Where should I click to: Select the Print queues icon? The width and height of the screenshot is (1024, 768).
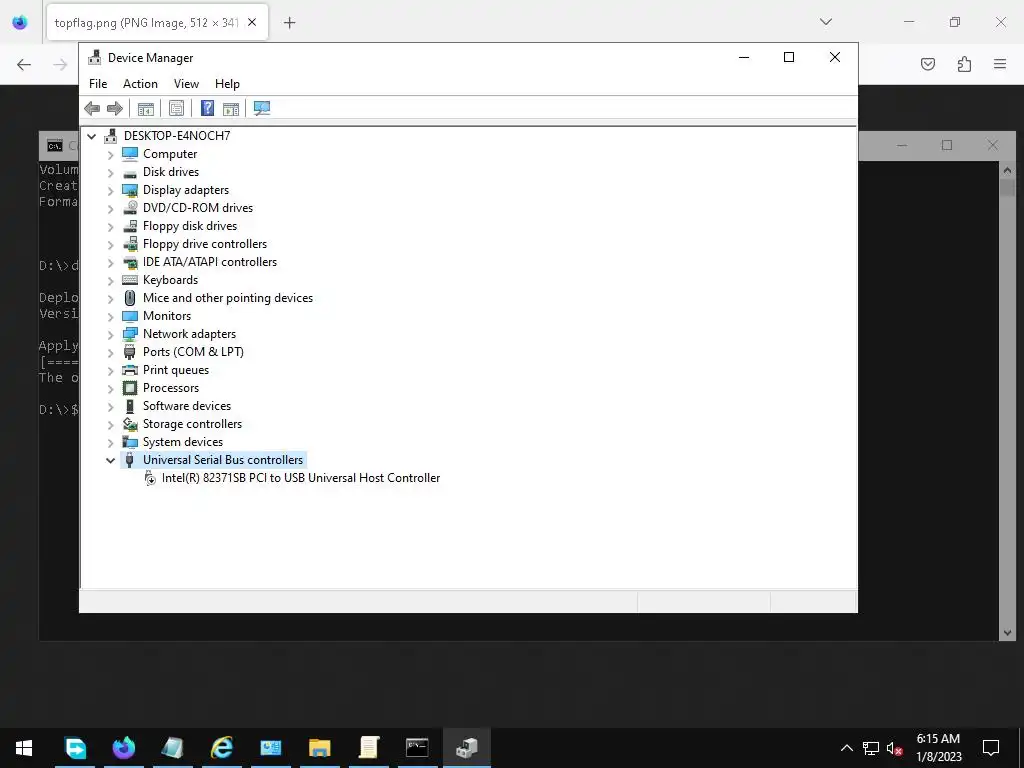tap(130, 370)
